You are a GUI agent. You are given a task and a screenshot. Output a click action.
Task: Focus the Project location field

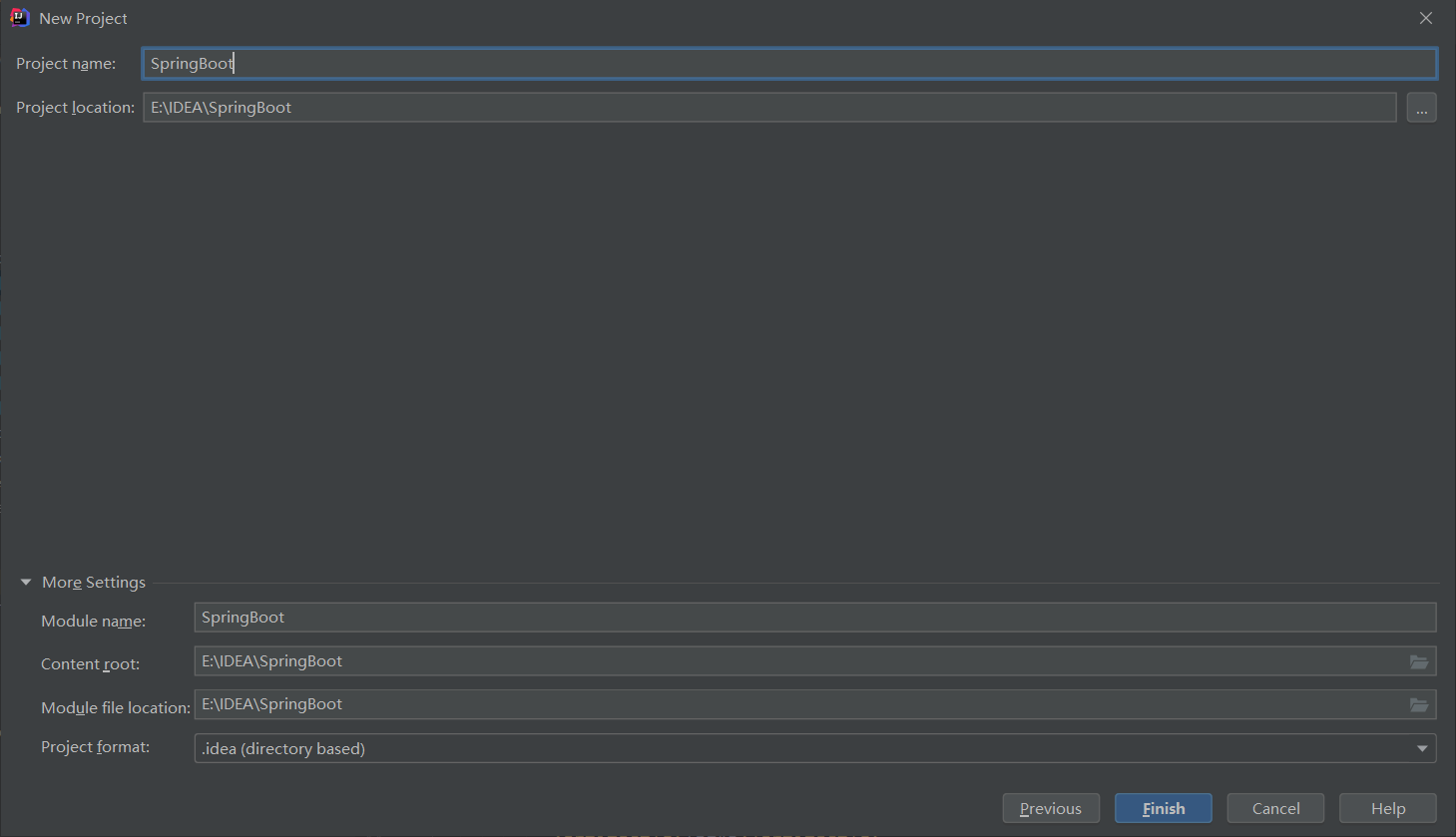(769, 108)
